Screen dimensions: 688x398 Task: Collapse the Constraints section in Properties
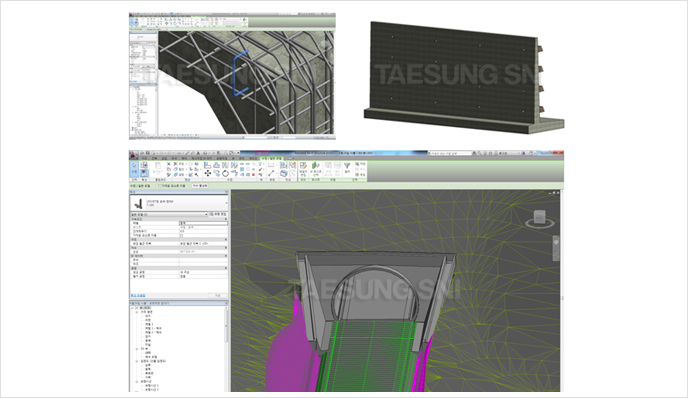pos(226,219)
